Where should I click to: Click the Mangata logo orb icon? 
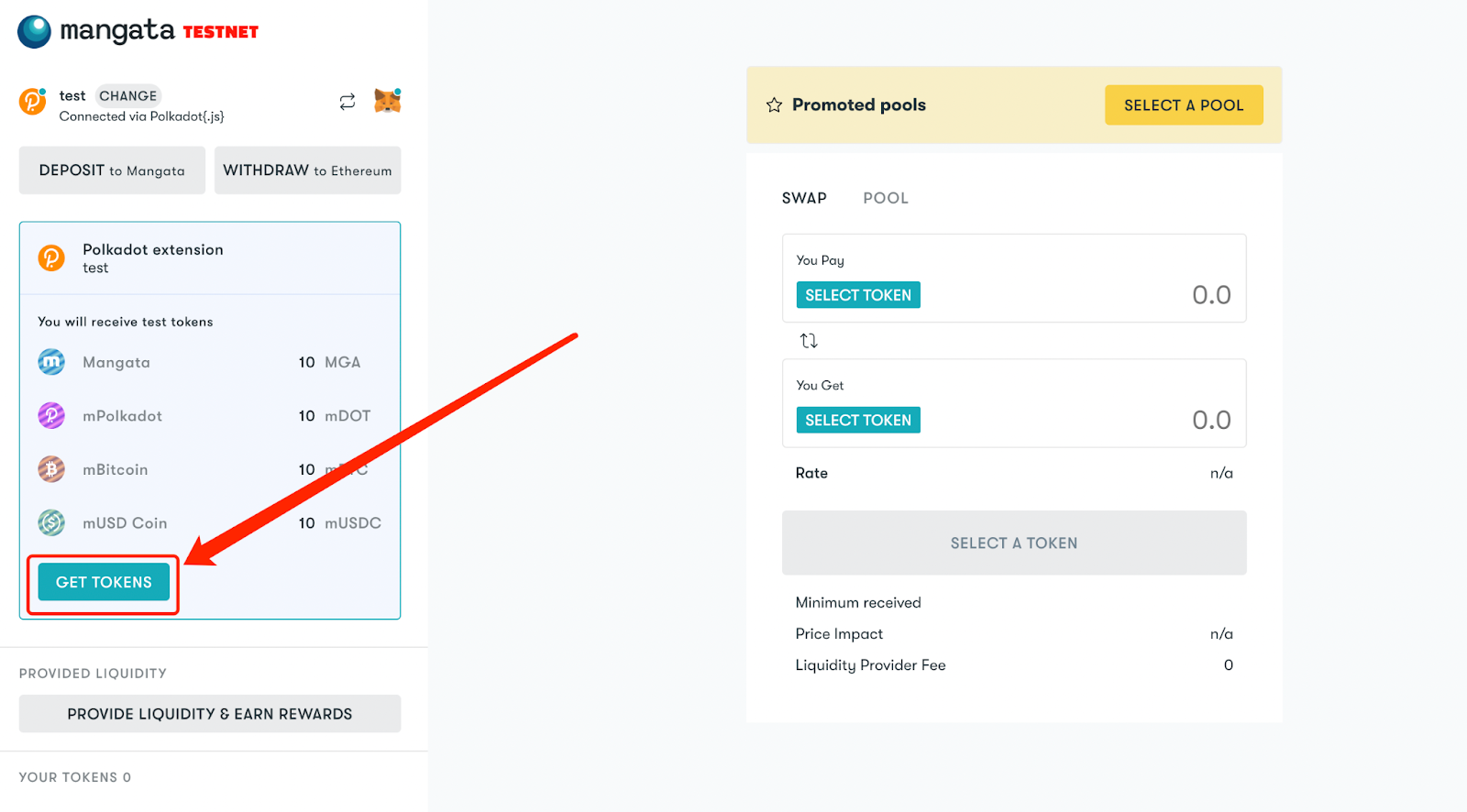(x=35, y=31)
